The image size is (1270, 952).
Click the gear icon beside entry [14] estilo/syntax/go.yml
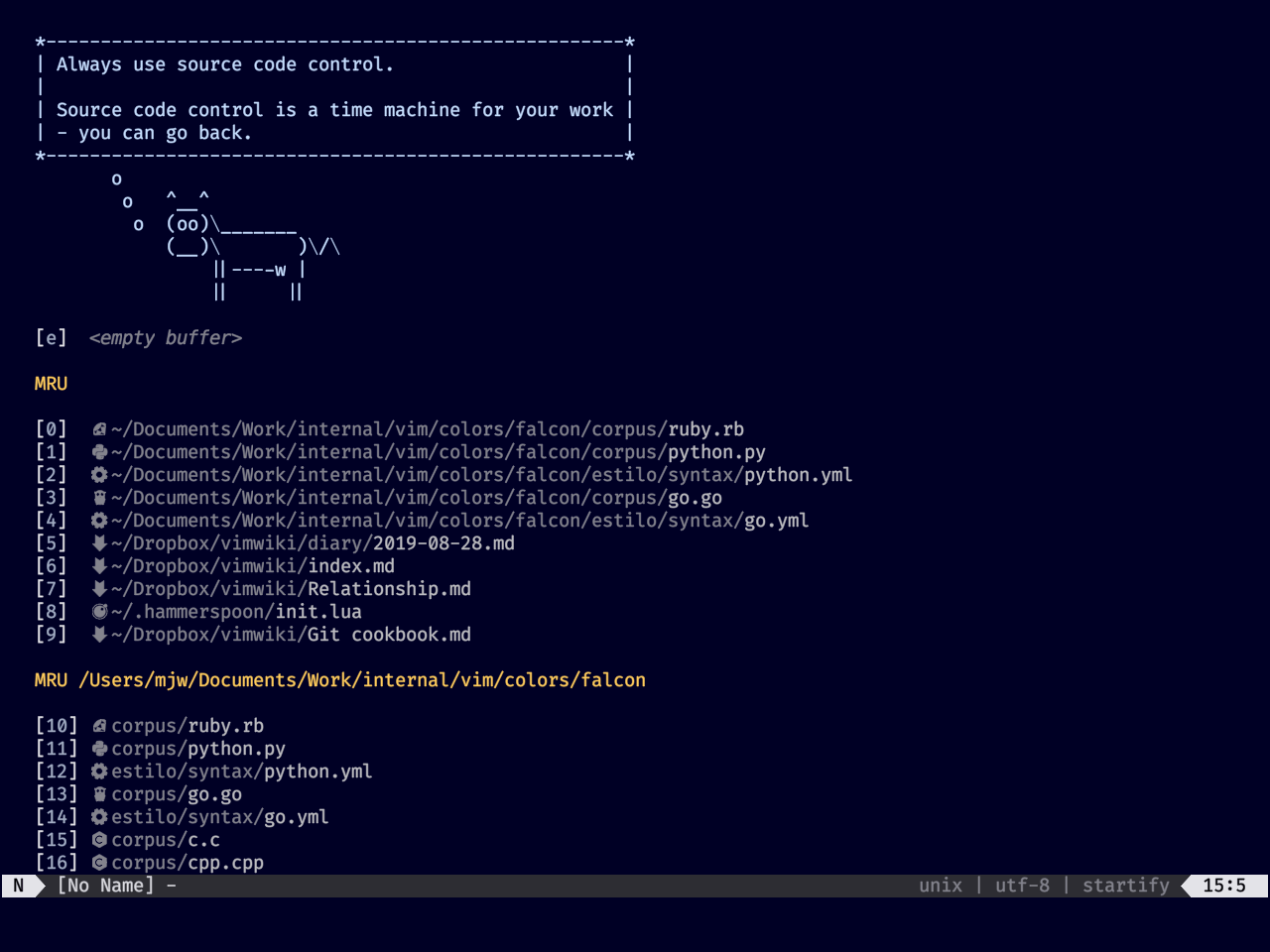pyautogui.click(x=99, y=817)
